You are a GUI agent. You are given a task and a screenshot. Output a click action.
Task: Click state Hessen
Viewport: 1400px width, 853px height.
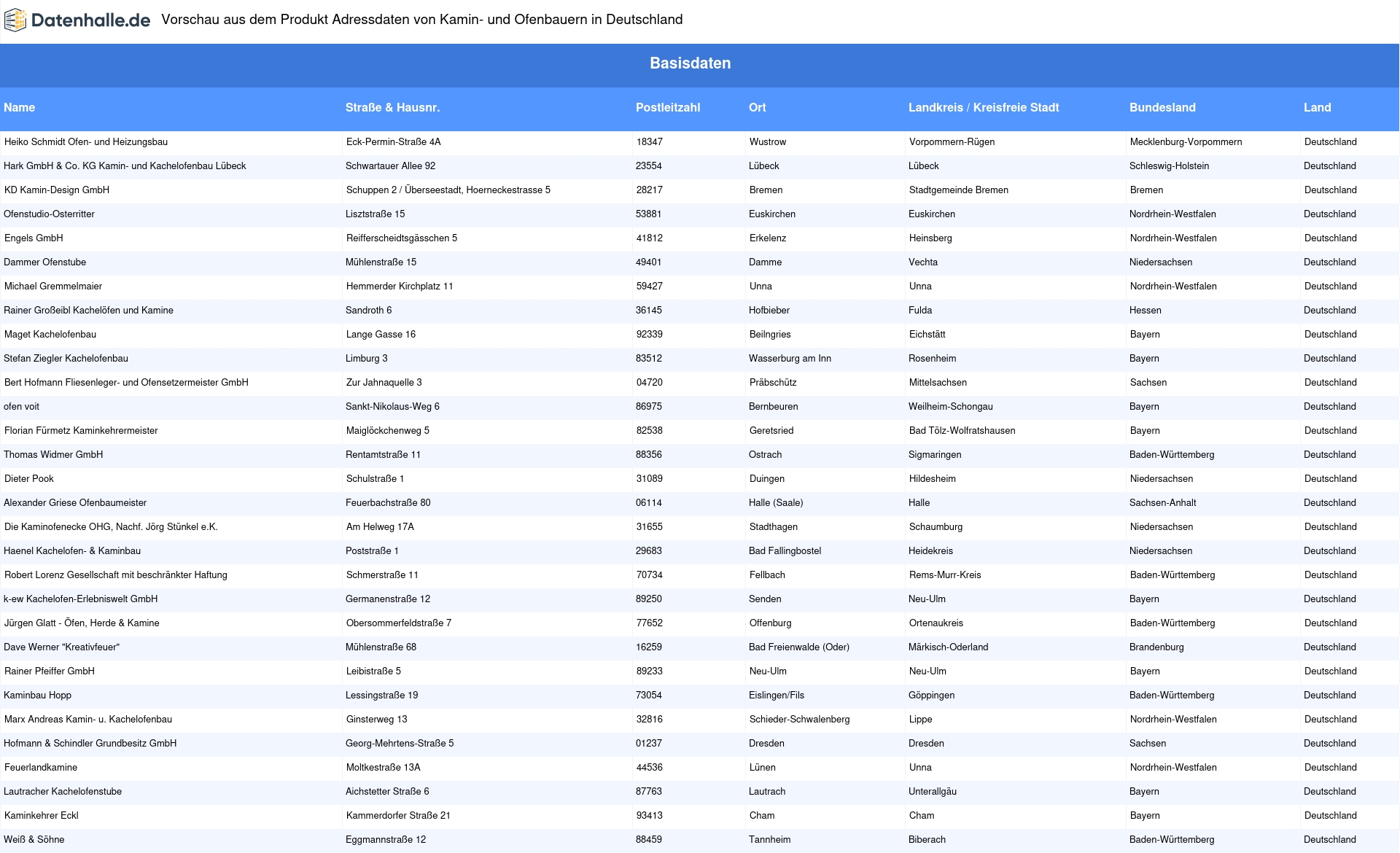(1146, 310)
